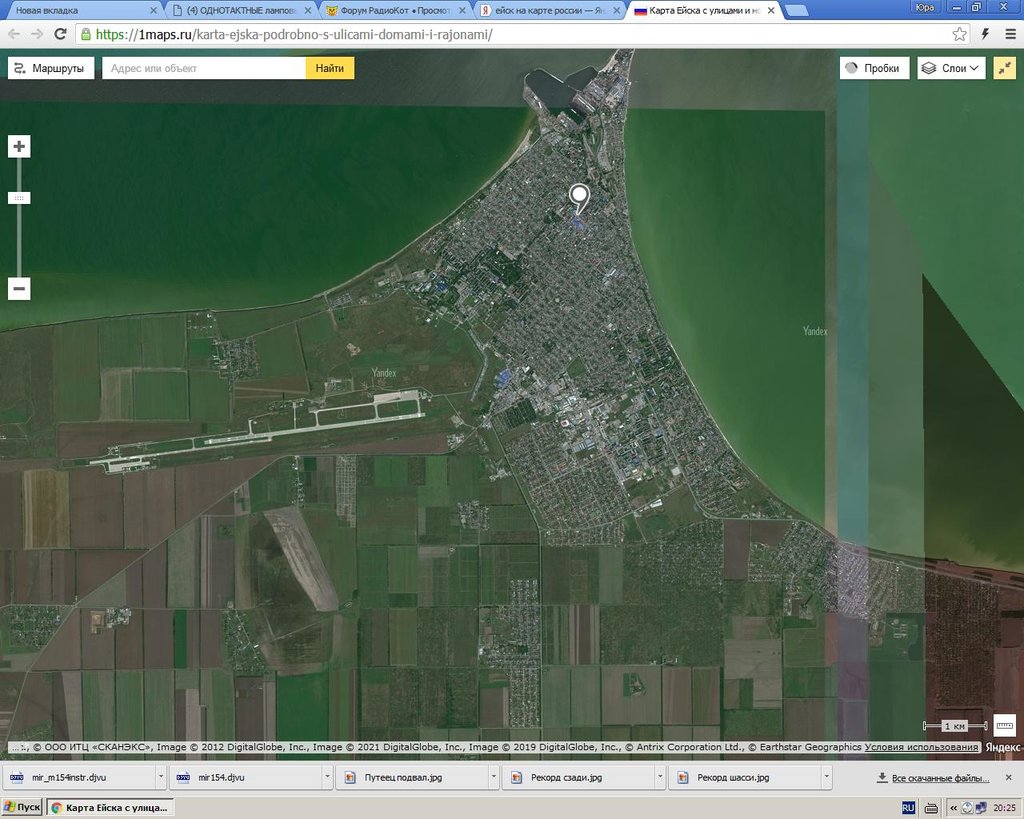Show hidden system tray icons
The height and width of the screenshot is (819, 1024).
(x=953, y=808)
